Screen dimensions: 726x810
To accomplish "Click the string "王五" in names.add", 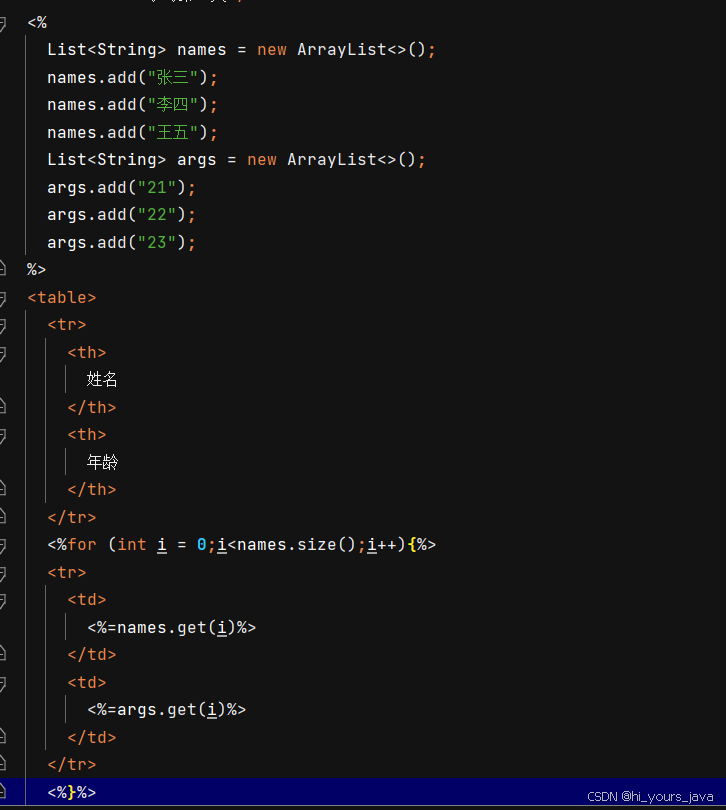I will (173, 133).
